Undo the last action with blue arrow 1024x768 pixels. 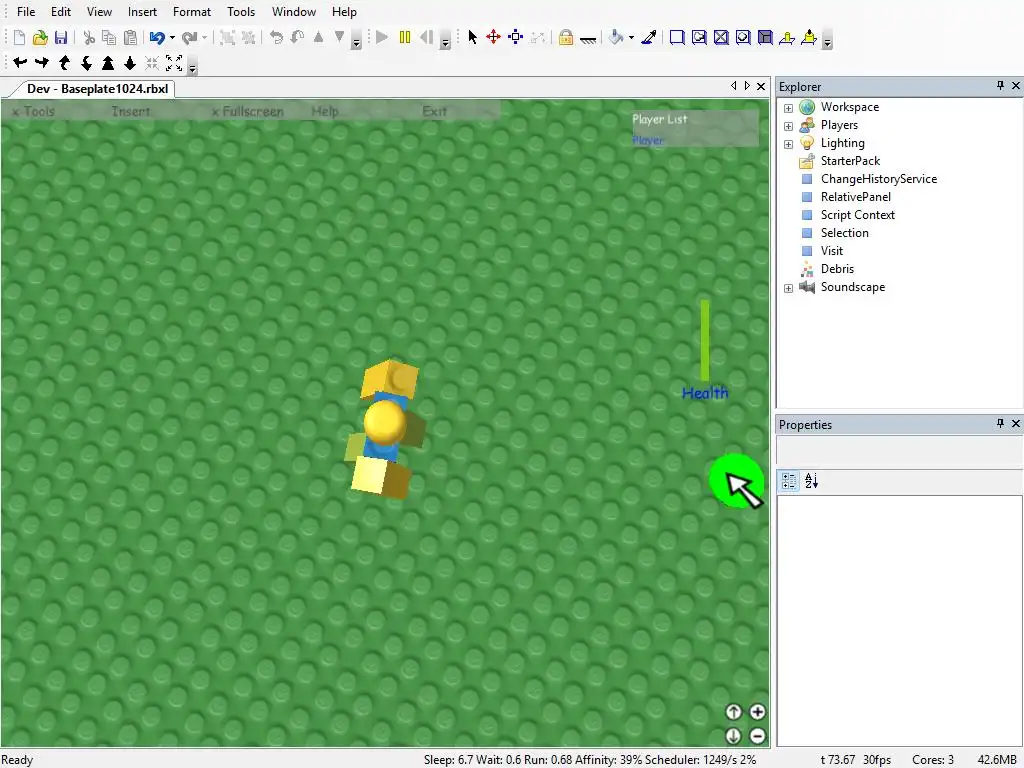tap(157, 38)
